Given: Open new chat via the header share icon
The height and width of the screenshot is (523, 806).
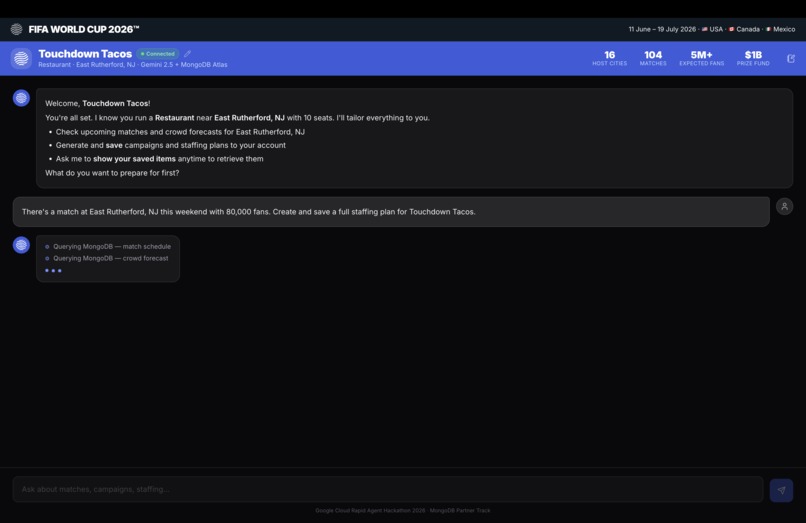Looking at the screenshot, I should coord(791,59).
